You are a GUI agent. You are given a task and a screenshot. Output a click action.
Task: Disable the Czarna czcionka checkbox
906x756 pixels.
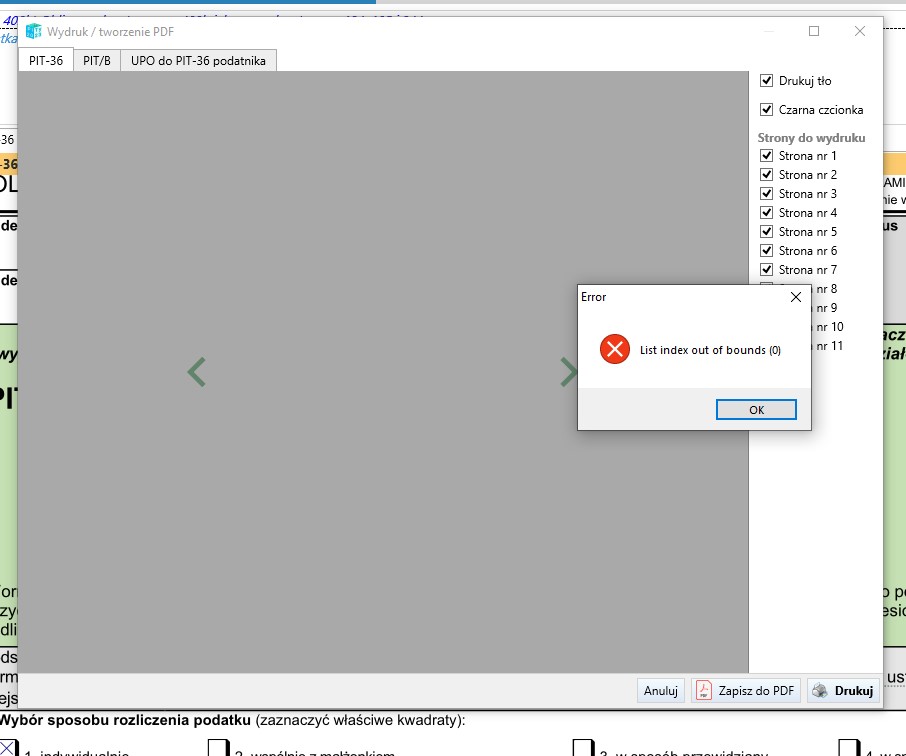767,110
